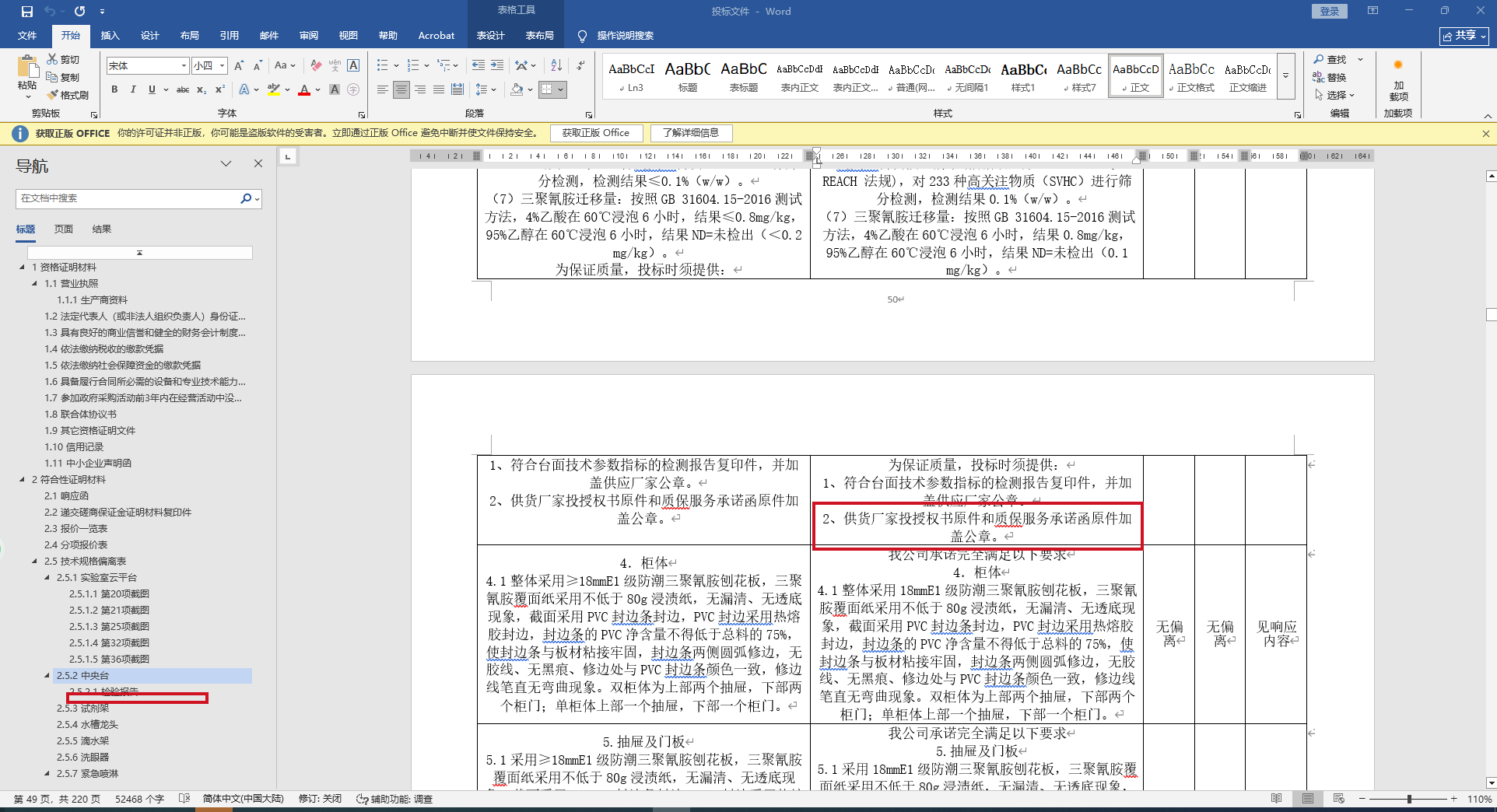This screenshot has width=1497, height=812.
Task: Click the Clear Formatting eraser icon
Action: pos(315,65)
